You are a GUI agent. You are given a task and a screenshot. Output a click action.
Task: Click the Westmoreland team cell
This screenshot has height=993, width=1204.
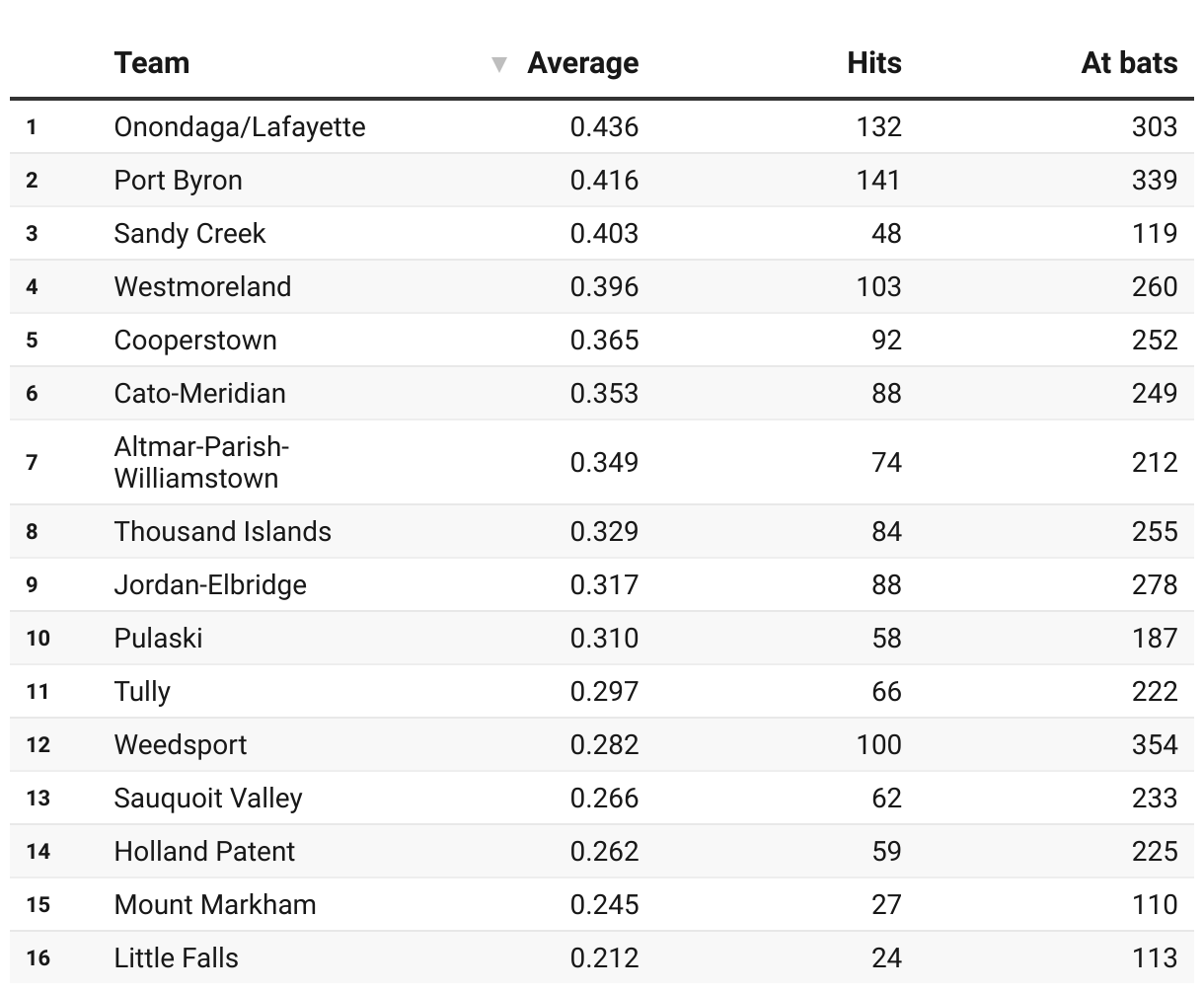point(202,287)
